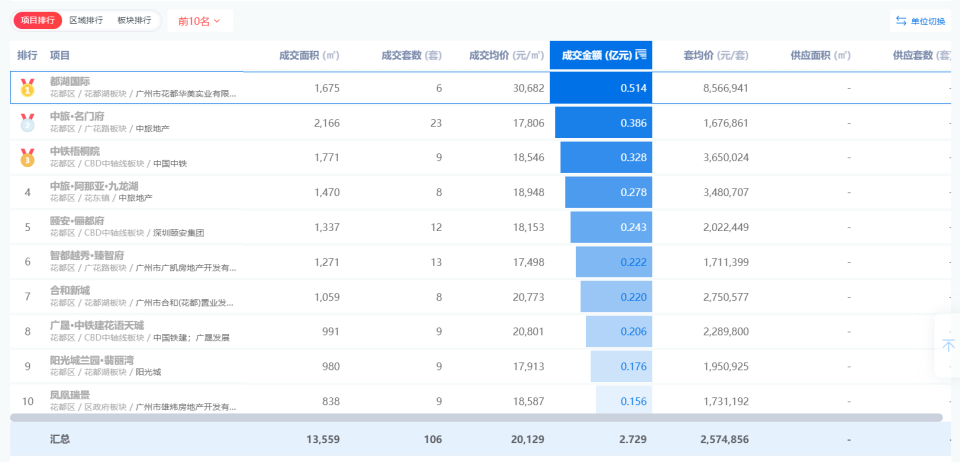Click the 0.156 amount bar for 凤凰瑞景
Viewport: 960px width, 462px height.
(624, 400)
